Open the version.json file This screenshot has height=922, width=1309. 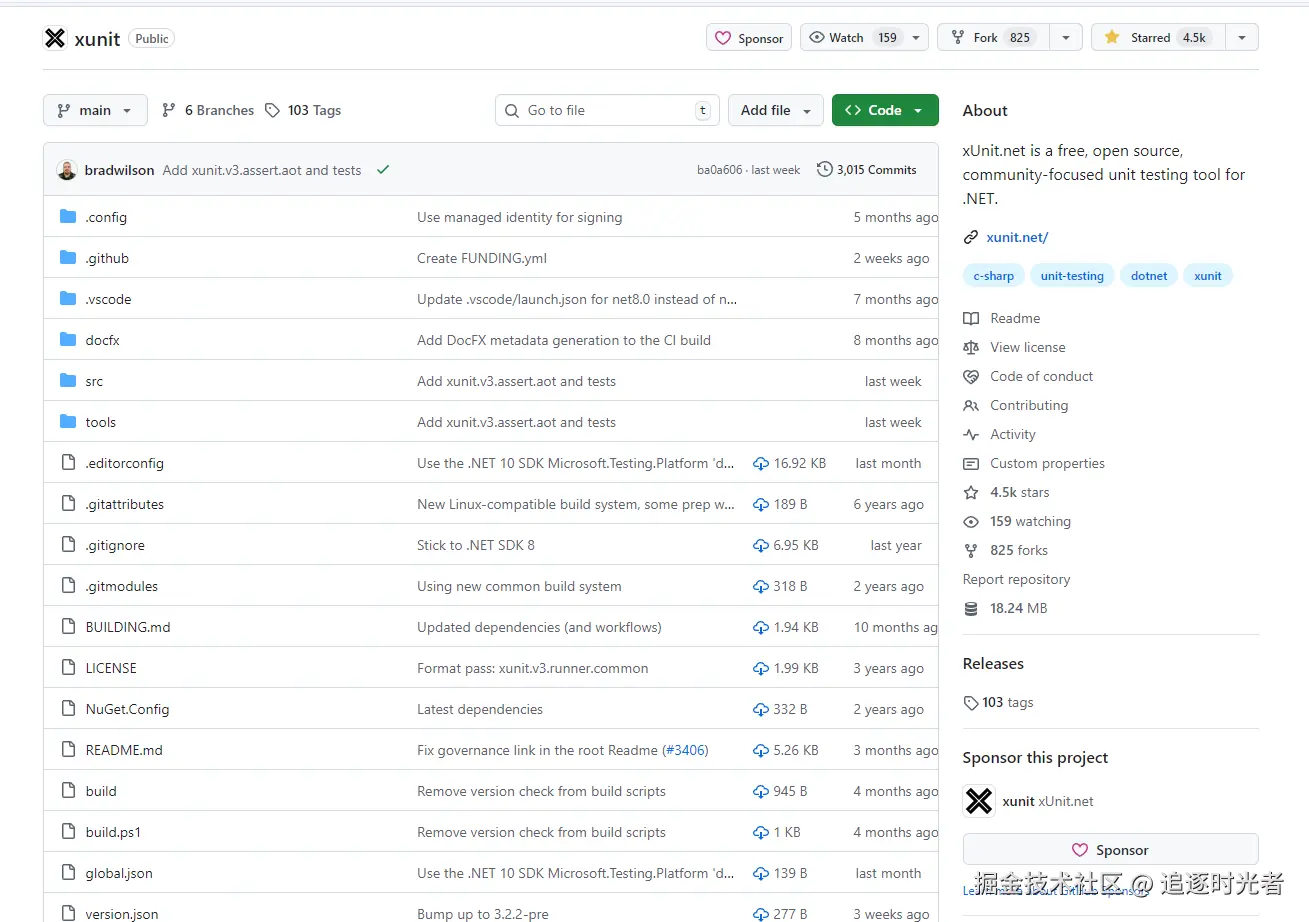click(122, 914)
